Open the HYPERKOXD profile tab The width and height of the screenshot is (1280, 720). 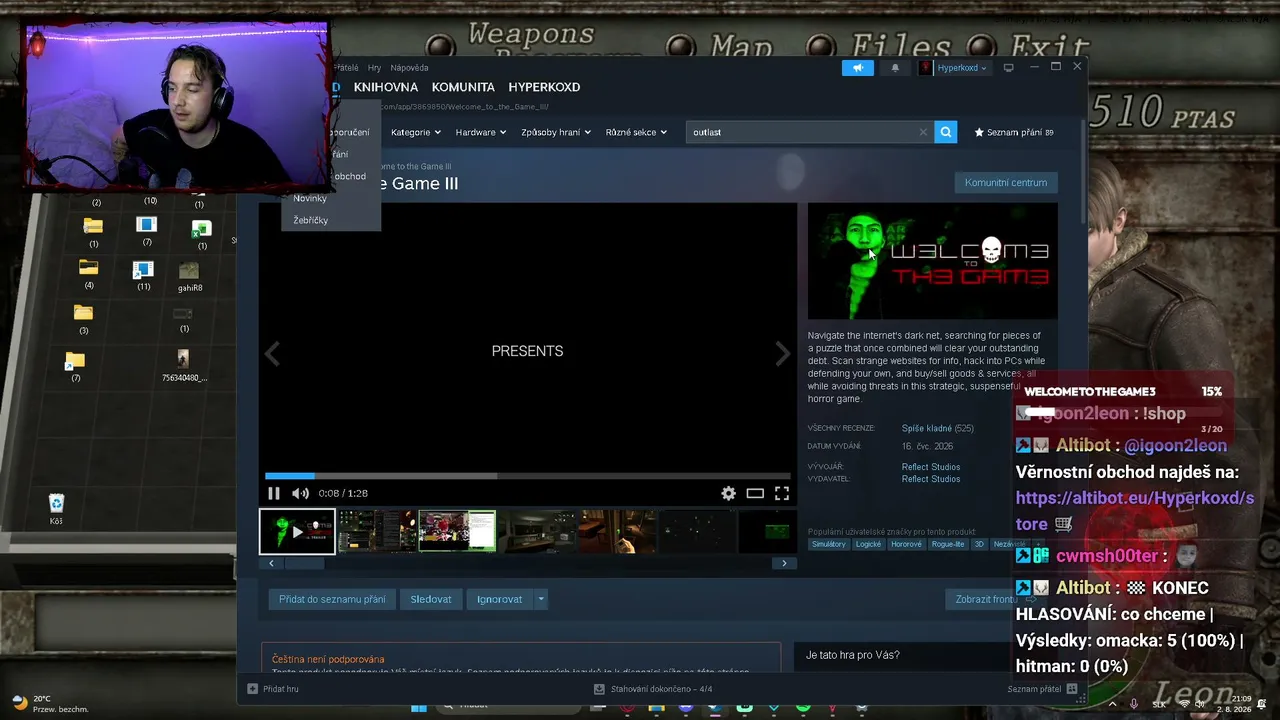coord(544,87)
